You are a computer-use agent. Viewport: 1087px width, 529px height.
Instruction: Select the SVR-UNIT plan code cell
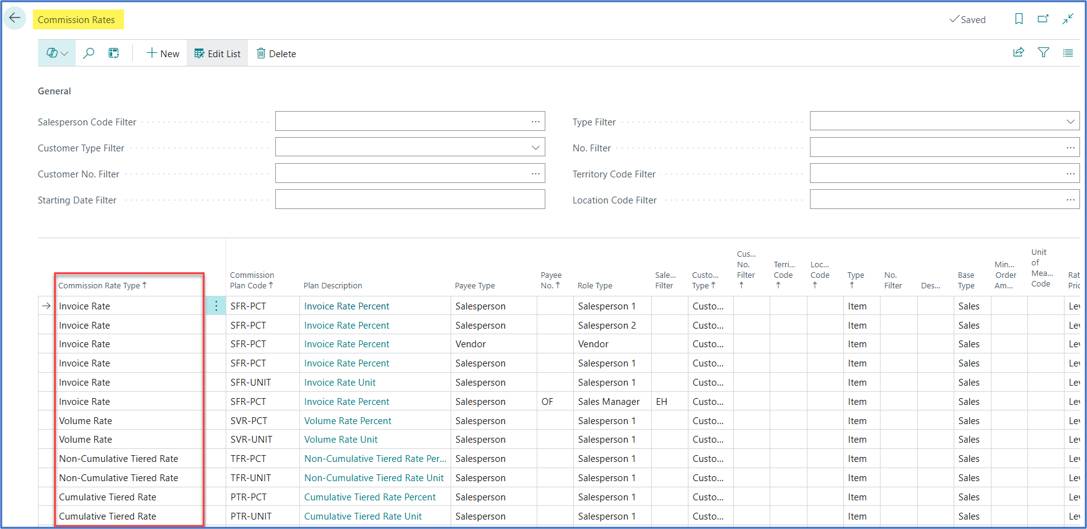pos(263,440)
